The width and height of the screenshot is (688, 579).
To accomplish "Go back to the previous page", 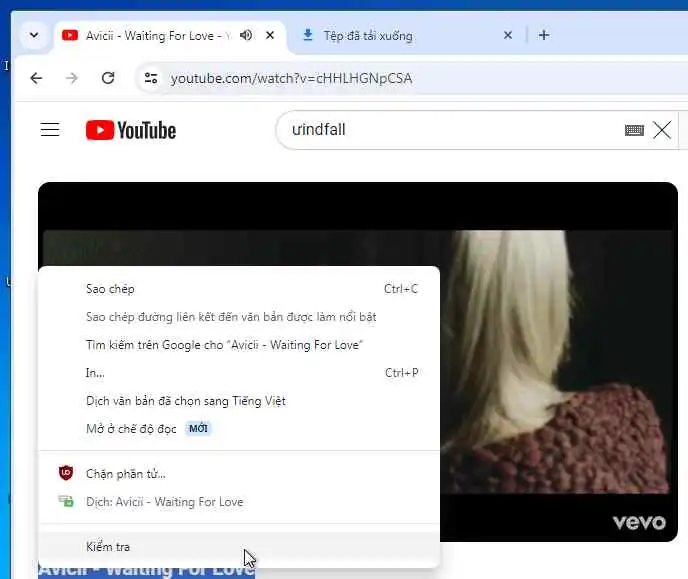I will tap(36, 79).
